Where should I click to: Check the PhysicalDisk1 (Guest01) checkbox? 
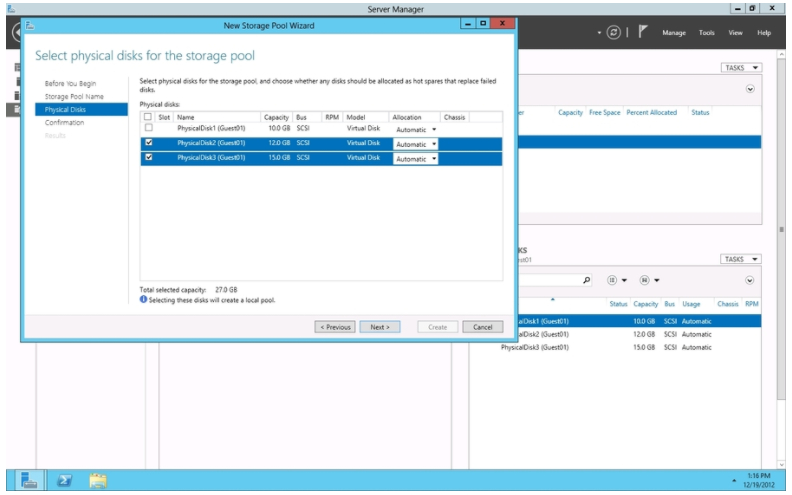[x=148, y=128]
